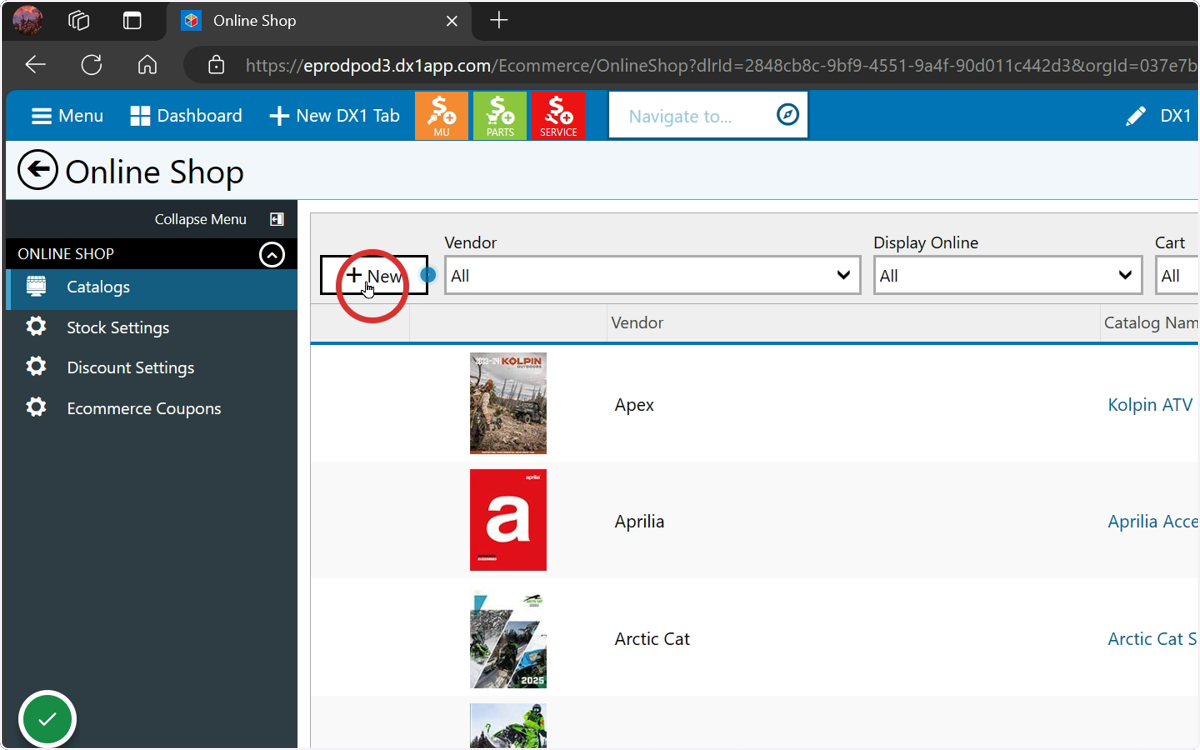Click the site lock icon in address bar

point(216,65)
